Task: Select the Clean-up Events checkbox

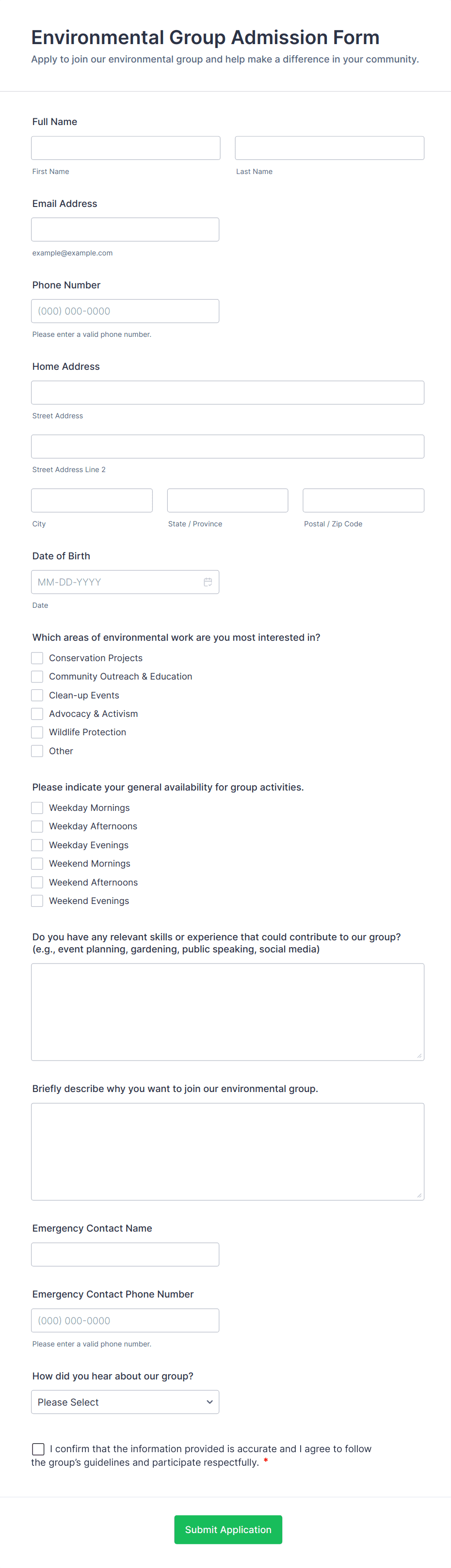Action: click(37, 695)
